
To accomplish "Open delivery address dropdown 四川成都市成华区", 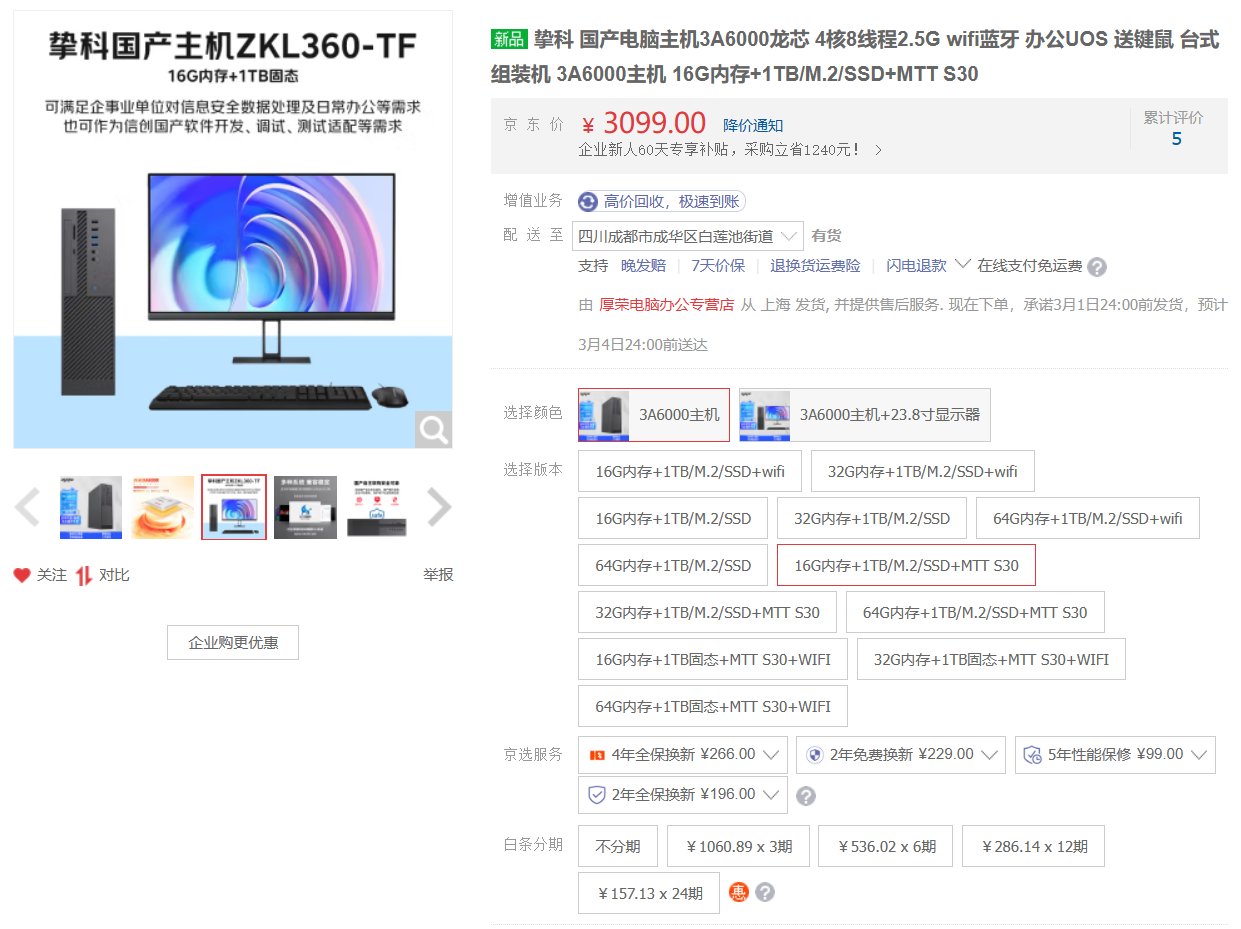I will pos(688,236).
